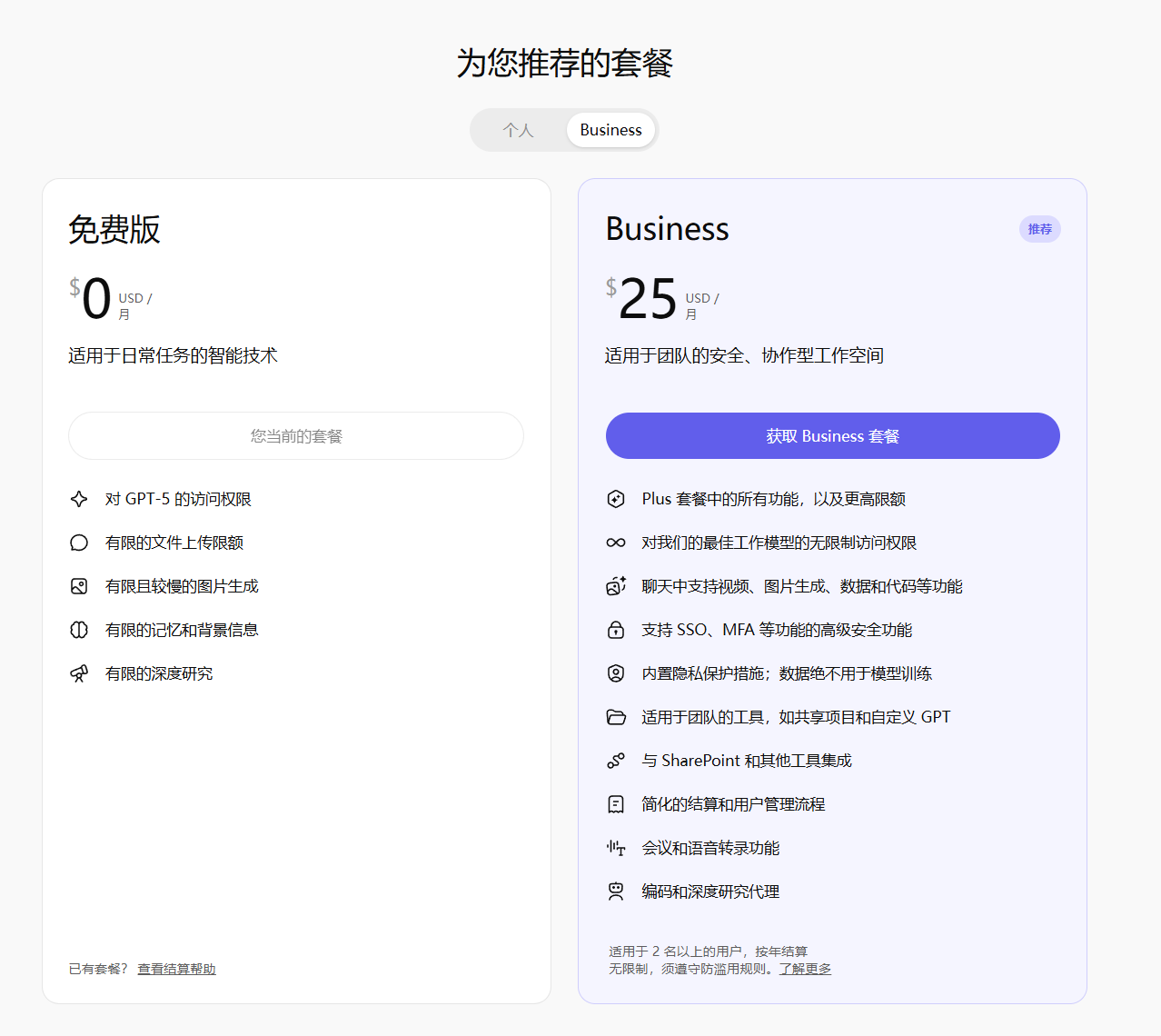Screen dimensions: 1161x1036
Task: Click the folder icon for team tools
Action: (x=616, y=717)
